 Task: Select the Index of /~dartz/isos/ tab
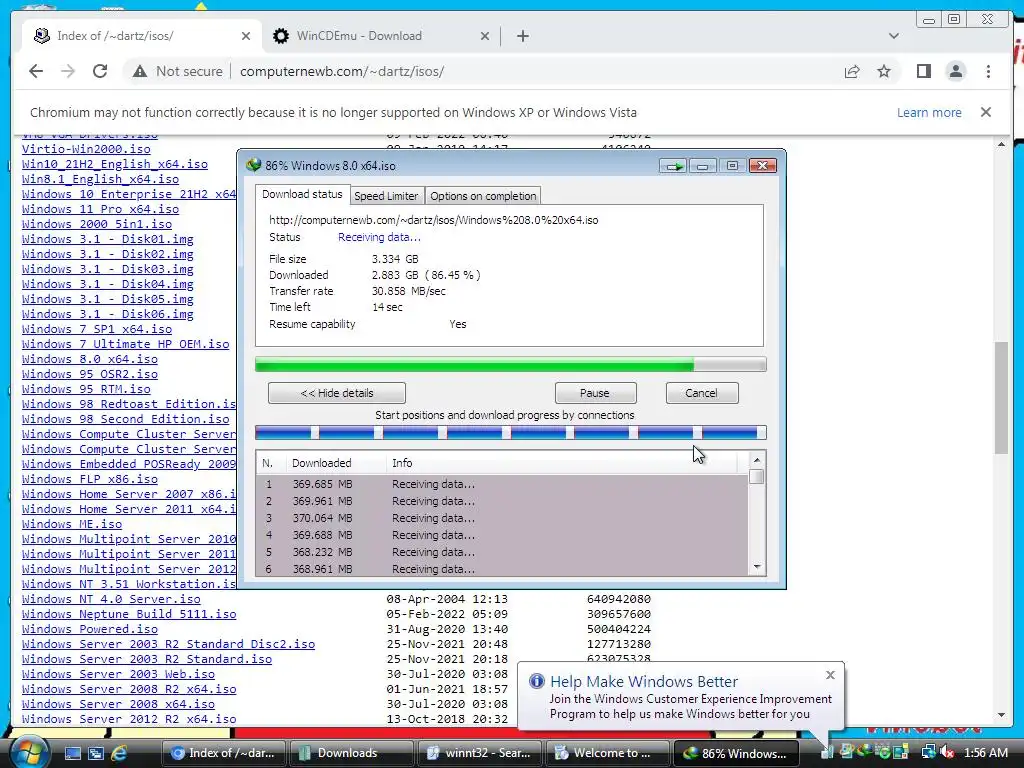(142, 36)
